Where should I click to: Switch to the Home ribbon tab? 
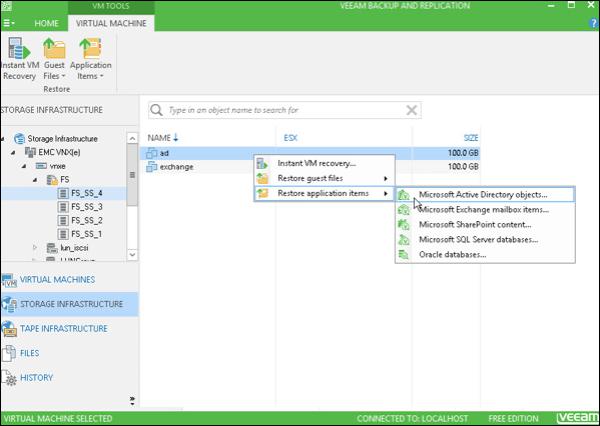(47, 23)
